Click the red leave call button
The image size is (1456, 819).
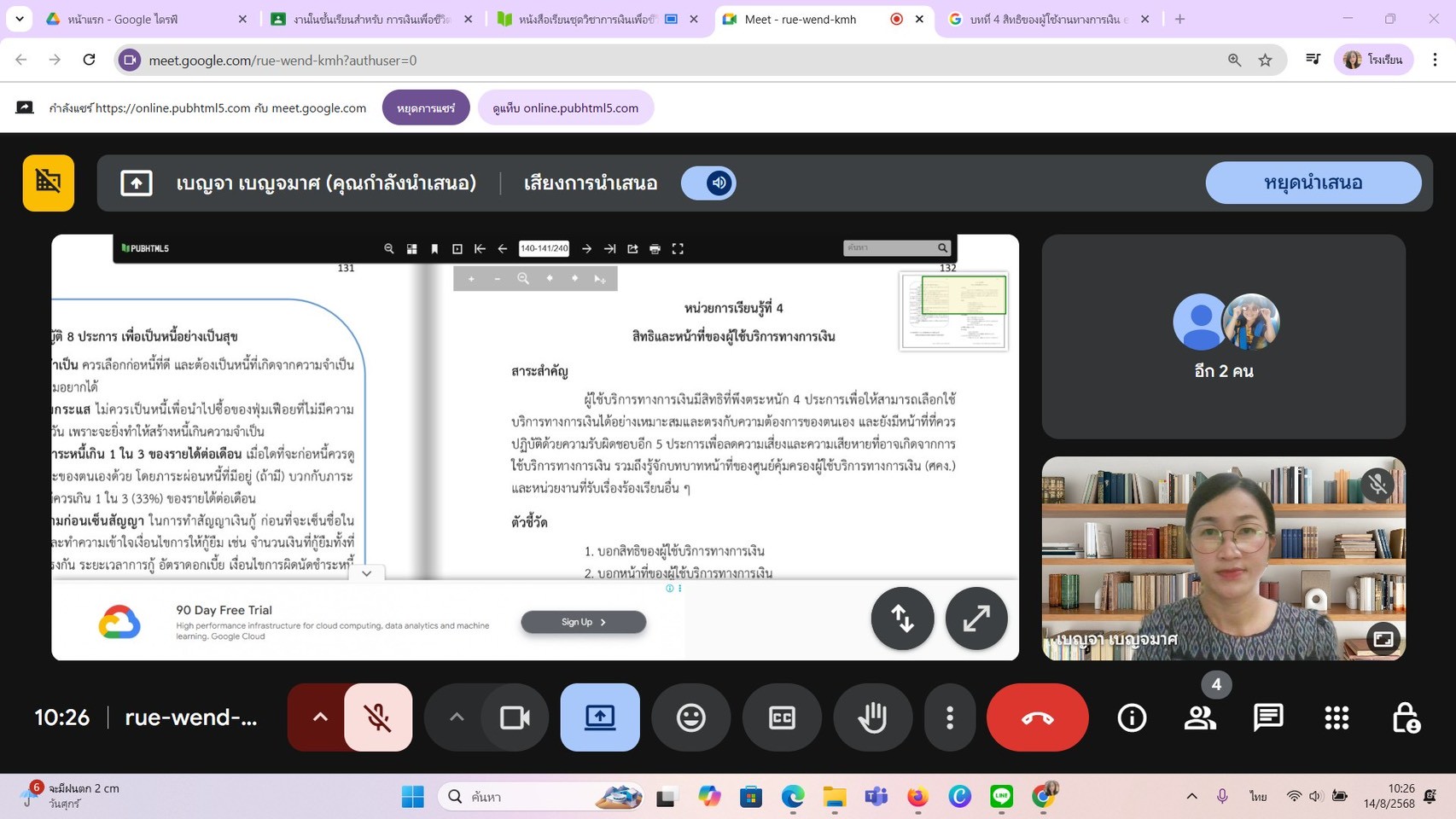pos(1037,717)
